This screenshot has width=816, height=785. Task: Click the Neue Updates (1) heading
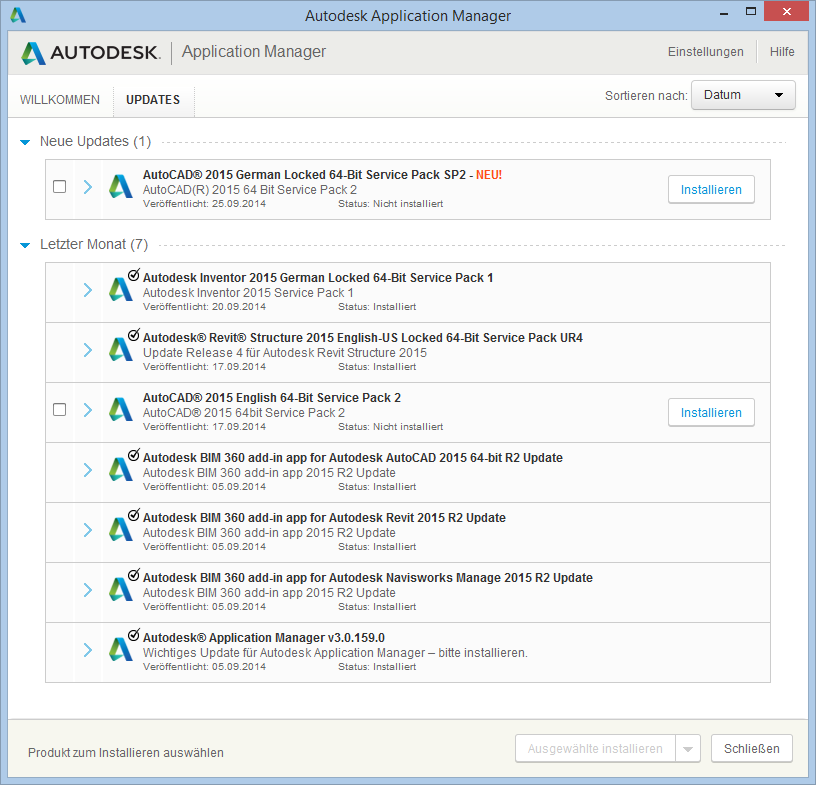[95, 142]
